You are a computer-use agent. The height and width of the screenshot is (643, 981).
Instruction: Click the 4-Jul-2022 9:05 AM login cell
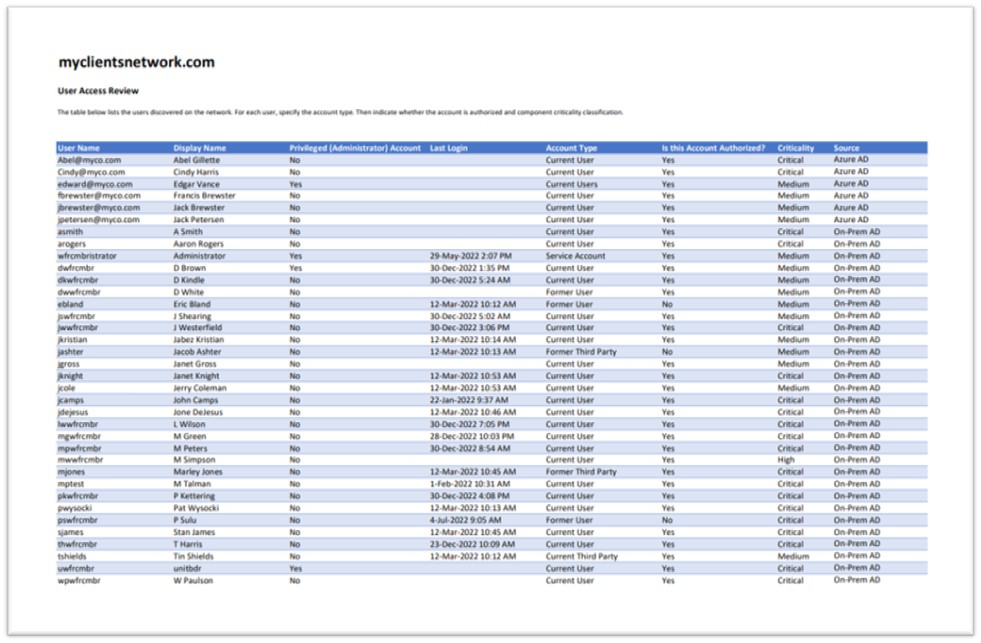(466, 520)
